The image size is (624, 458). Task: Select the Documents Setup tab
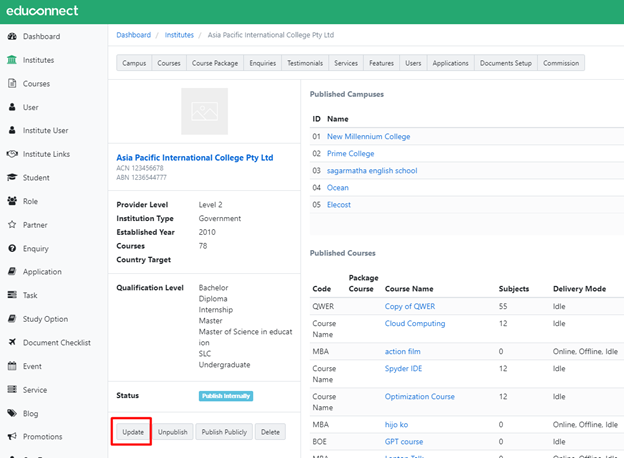pos(505,63)
